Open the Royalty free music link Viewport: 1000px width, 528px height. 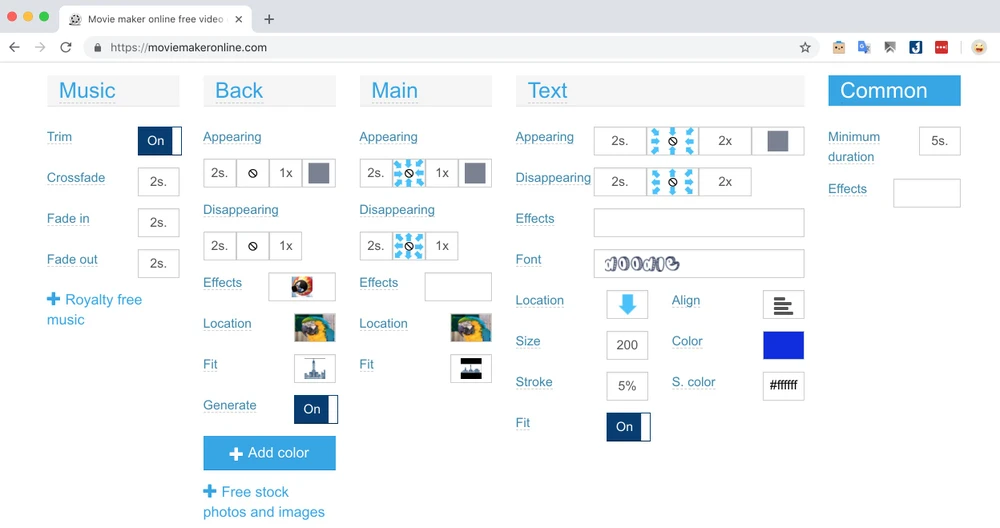[x=94, y=310]
